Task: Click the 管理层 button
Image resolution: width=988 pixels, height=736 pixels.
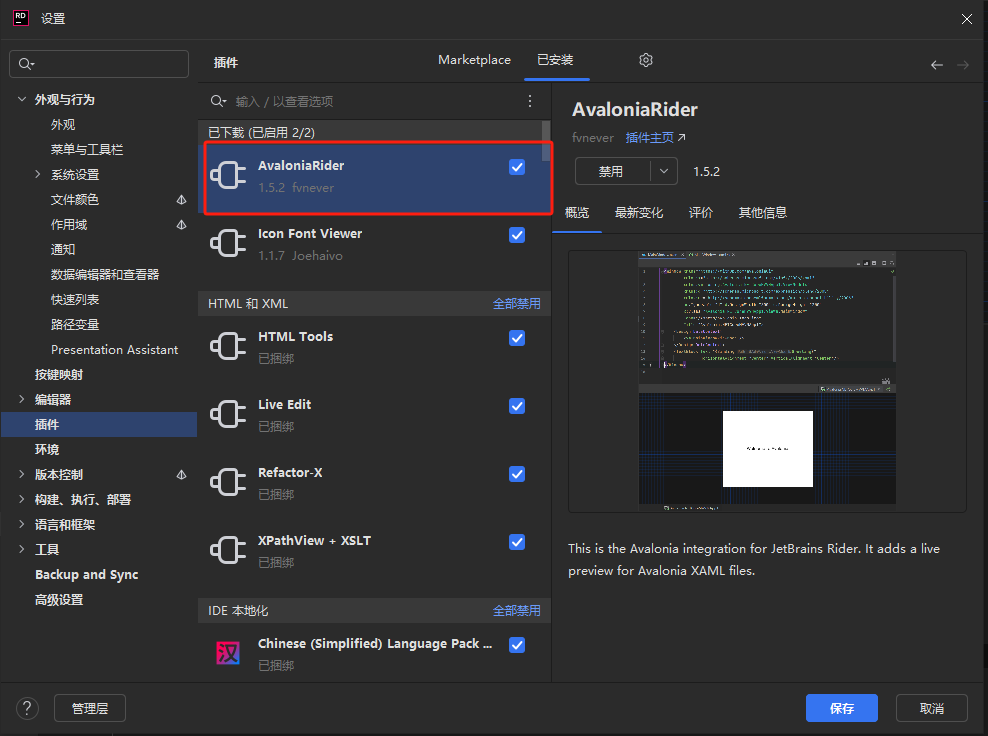Action: (90, 708)
